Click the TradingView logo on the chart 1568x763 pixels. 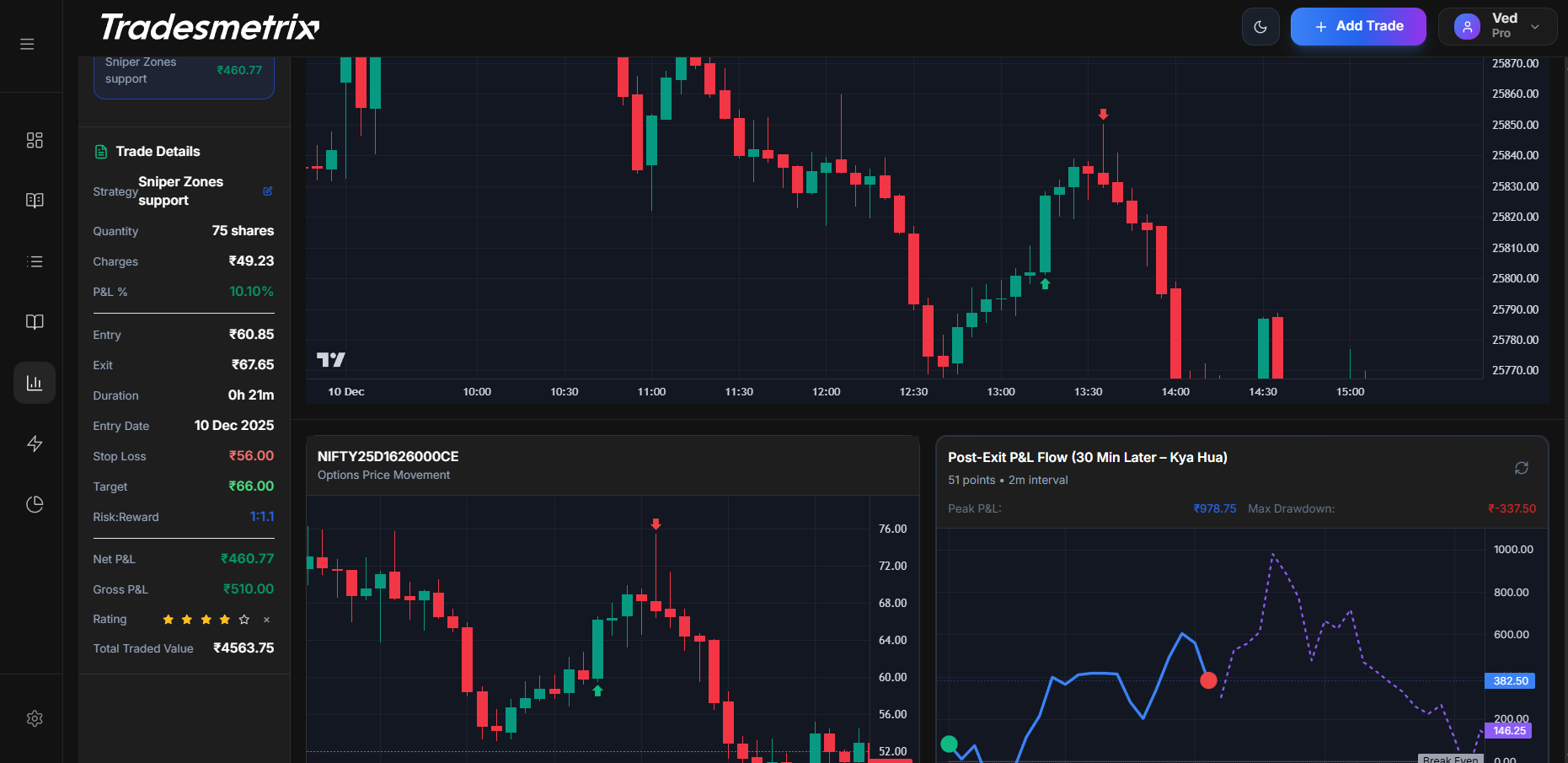[x=331, y=360]
